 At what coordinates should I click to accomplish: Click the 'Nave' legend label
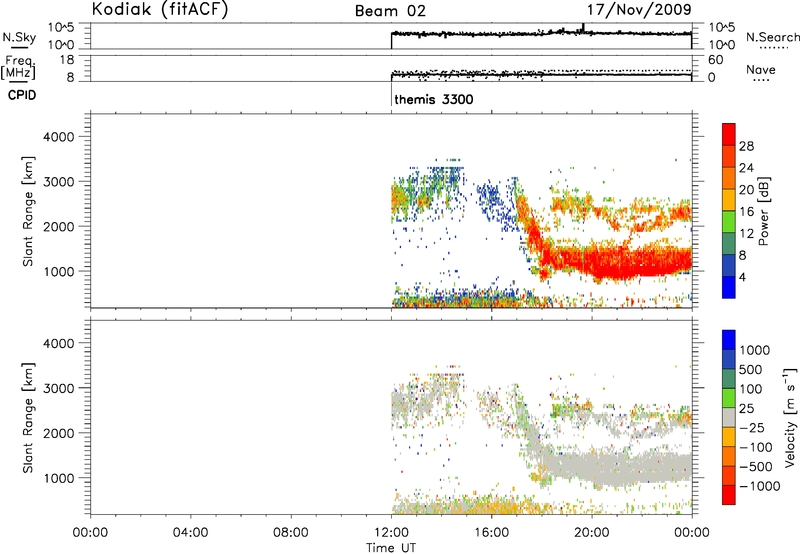761,69
